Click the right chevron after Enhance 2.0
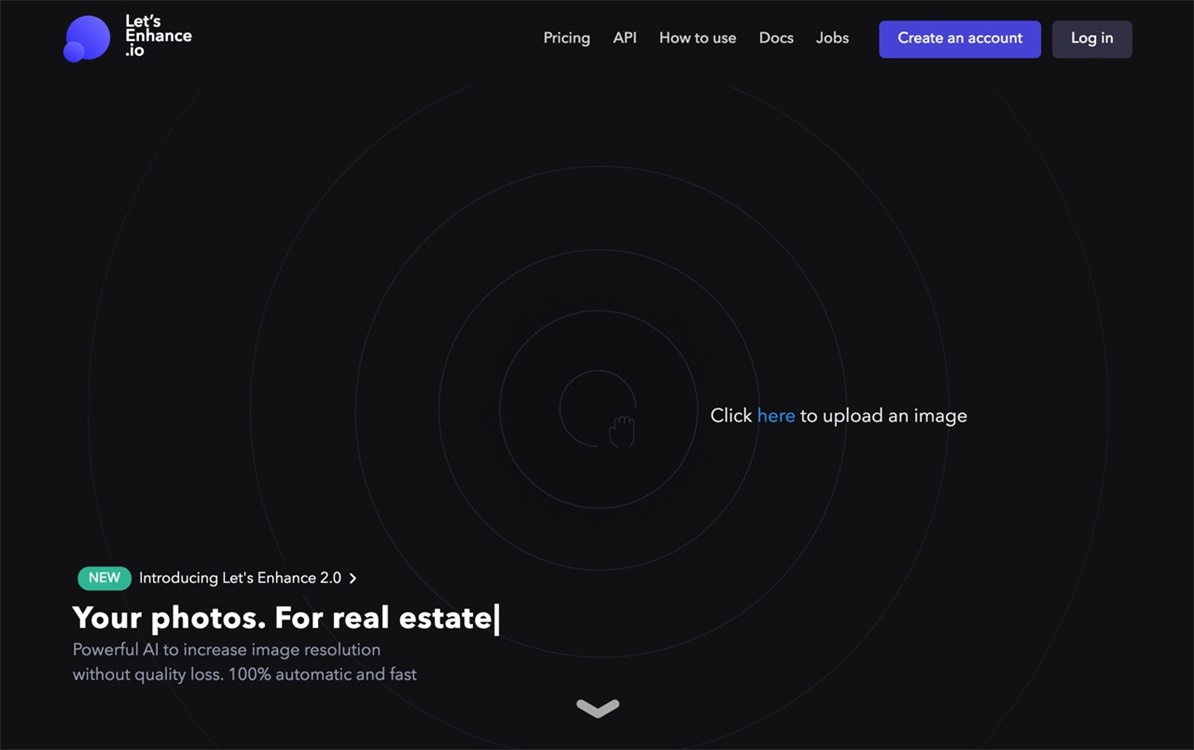 (353, 578)
